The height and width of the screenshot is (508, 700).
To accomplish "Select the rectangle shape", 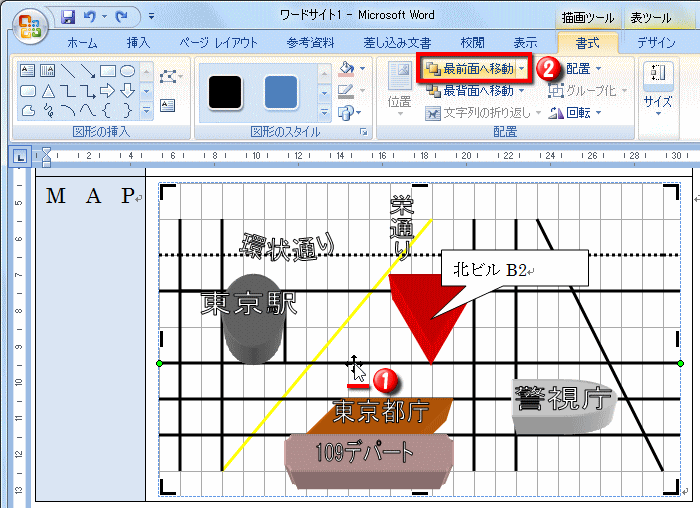I will 108,71.
